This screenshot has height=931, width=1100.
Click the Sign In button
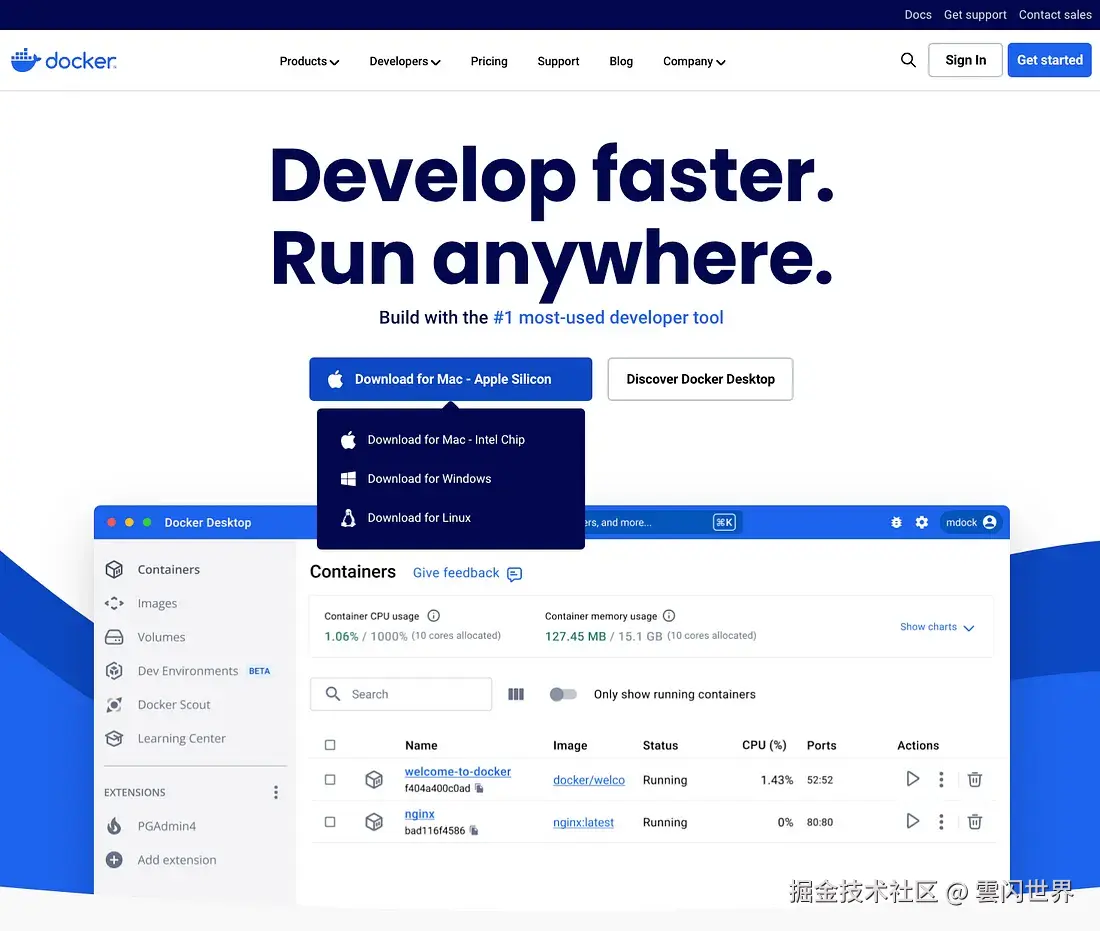[965, 60]
